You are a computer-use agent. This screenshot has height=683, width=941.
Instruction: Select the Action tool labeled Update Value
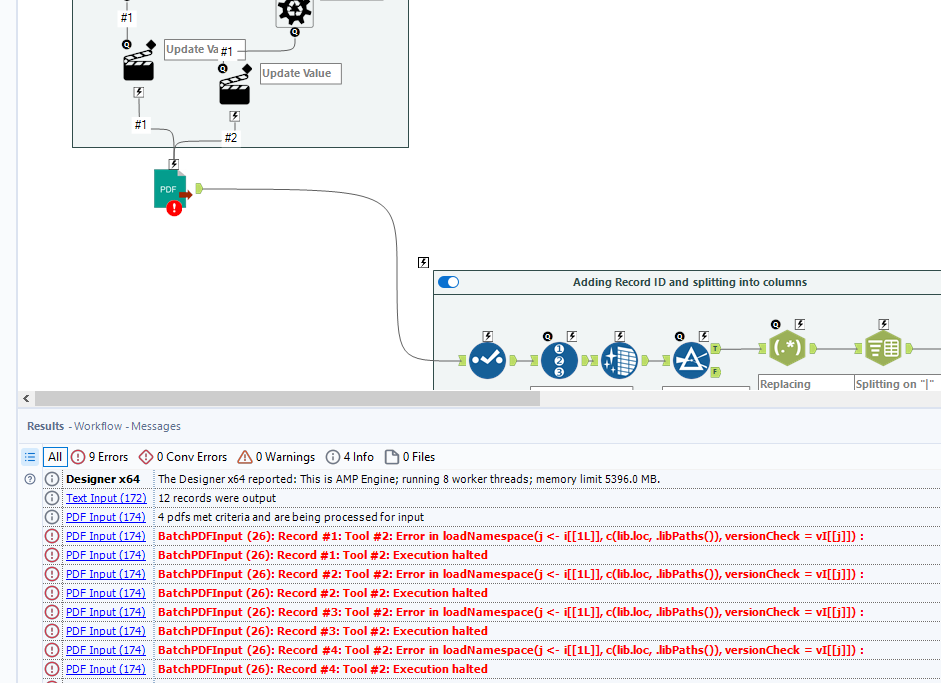point(234,85)
